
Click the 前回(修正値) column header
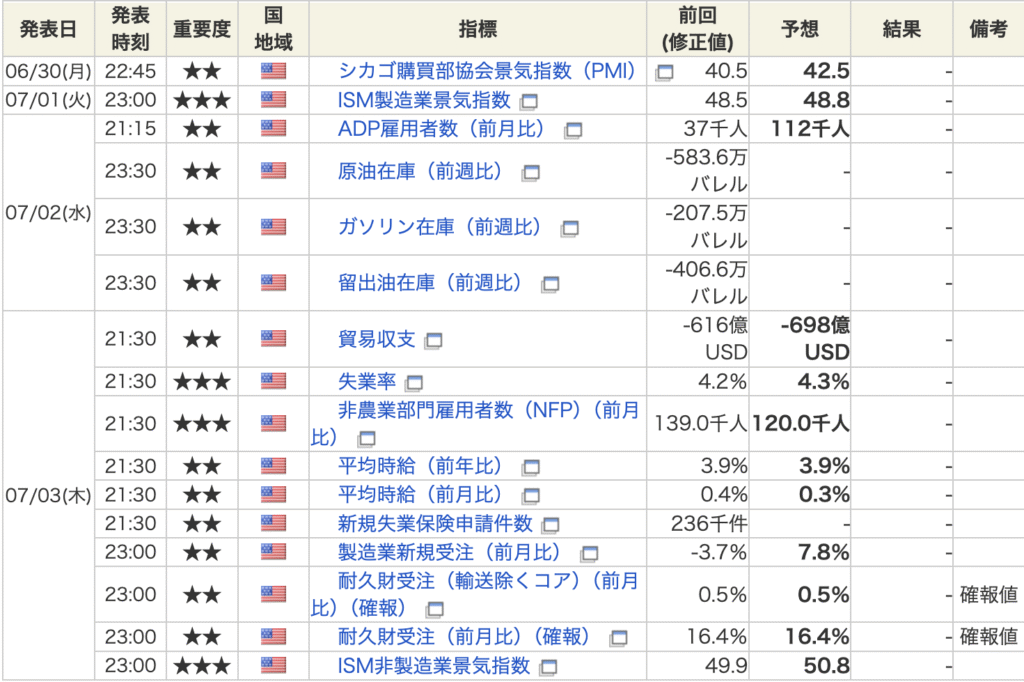tap(697, 29)
